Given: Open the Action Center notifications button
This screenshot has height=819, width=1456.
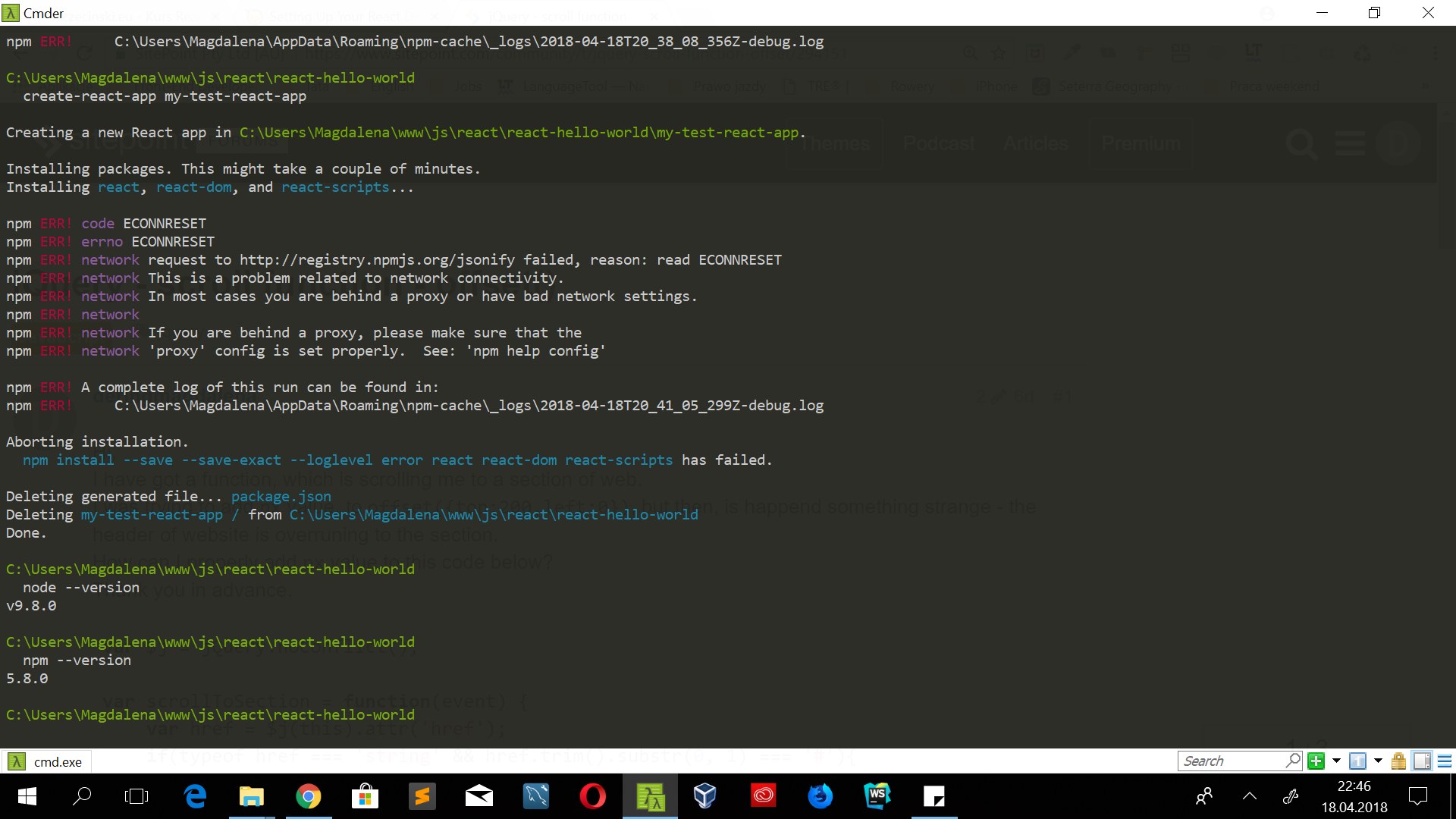Looking at the screenshot, I should click(1417, 796).
